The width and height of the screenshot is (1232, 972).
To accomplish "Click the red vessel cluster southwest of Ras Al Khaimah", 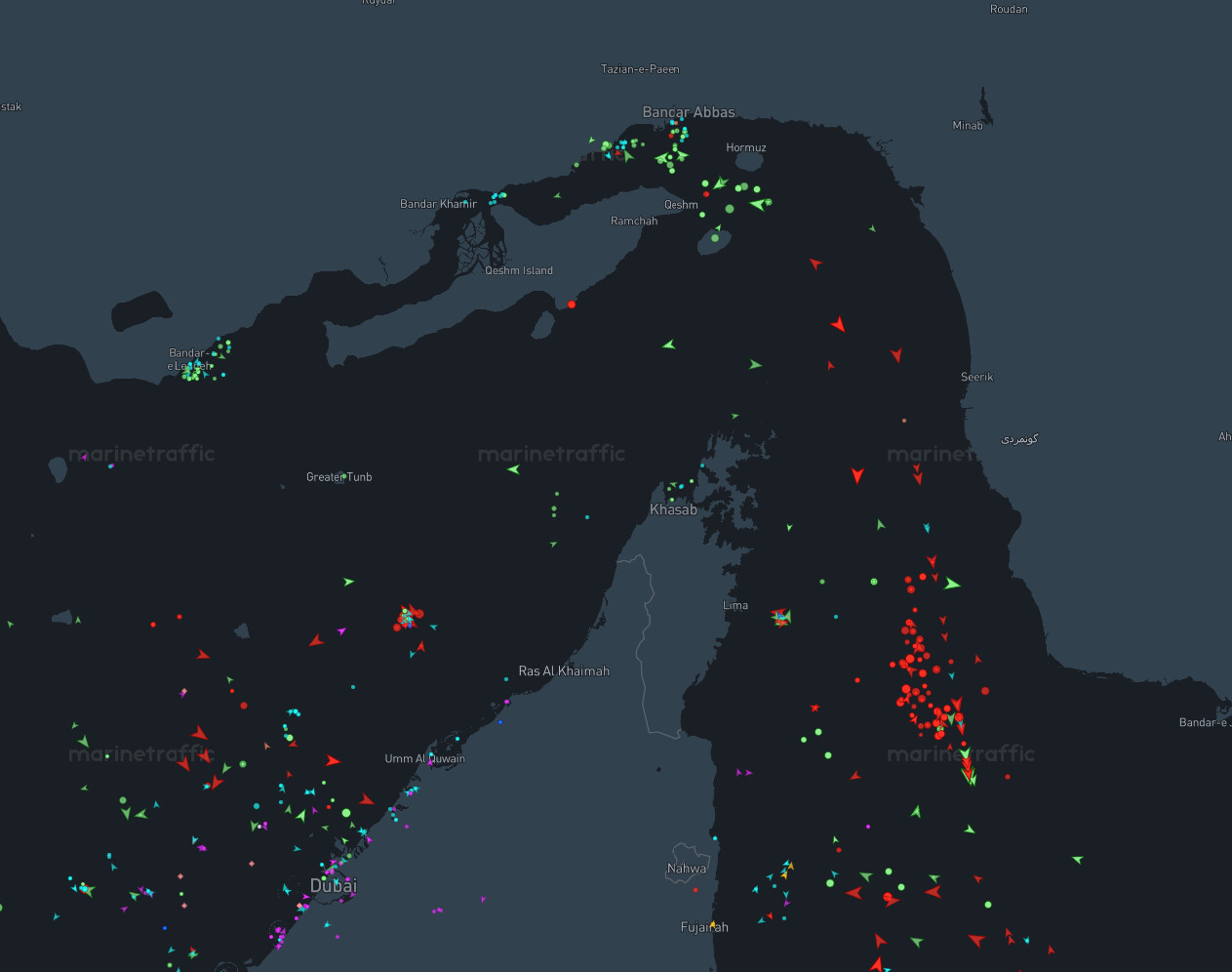I will point(407,618).
